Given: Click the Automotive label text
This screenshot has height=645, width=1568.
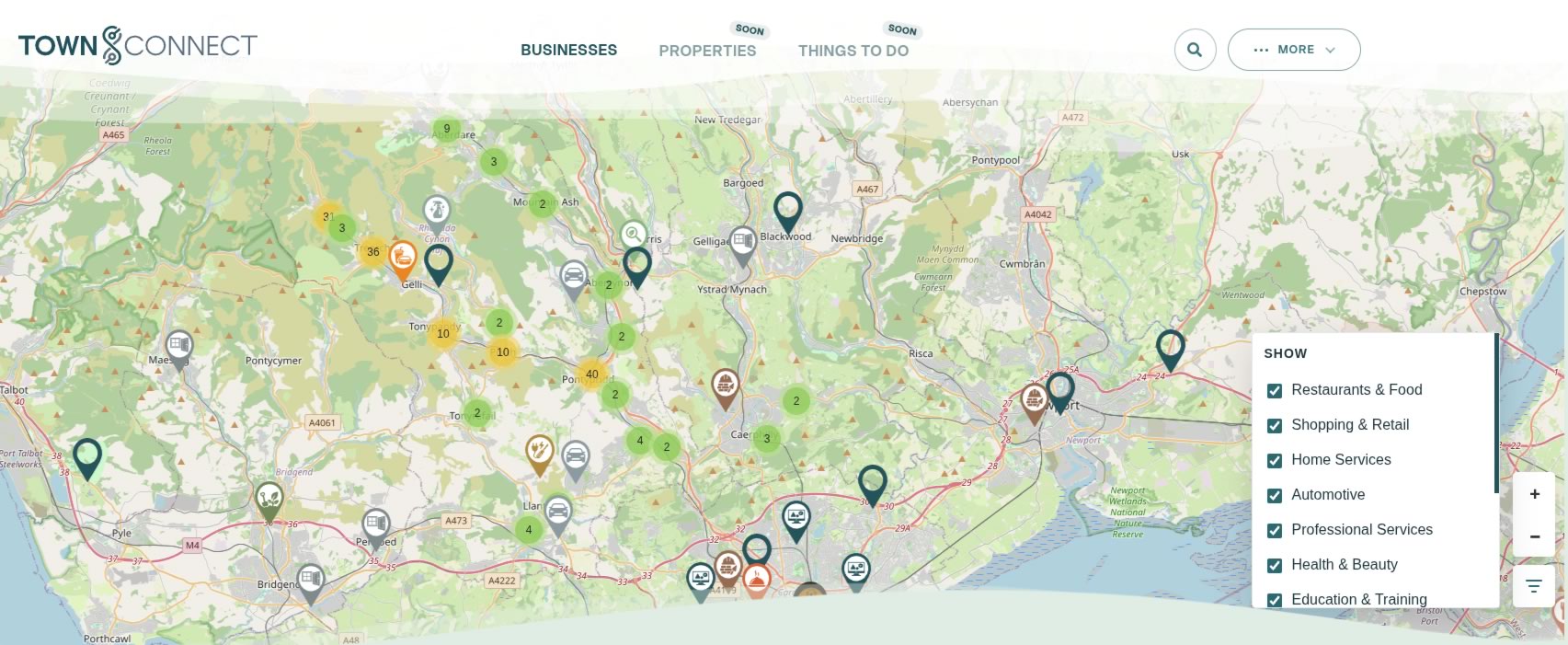Looking at the screenshot, I should coord(1328,495).
